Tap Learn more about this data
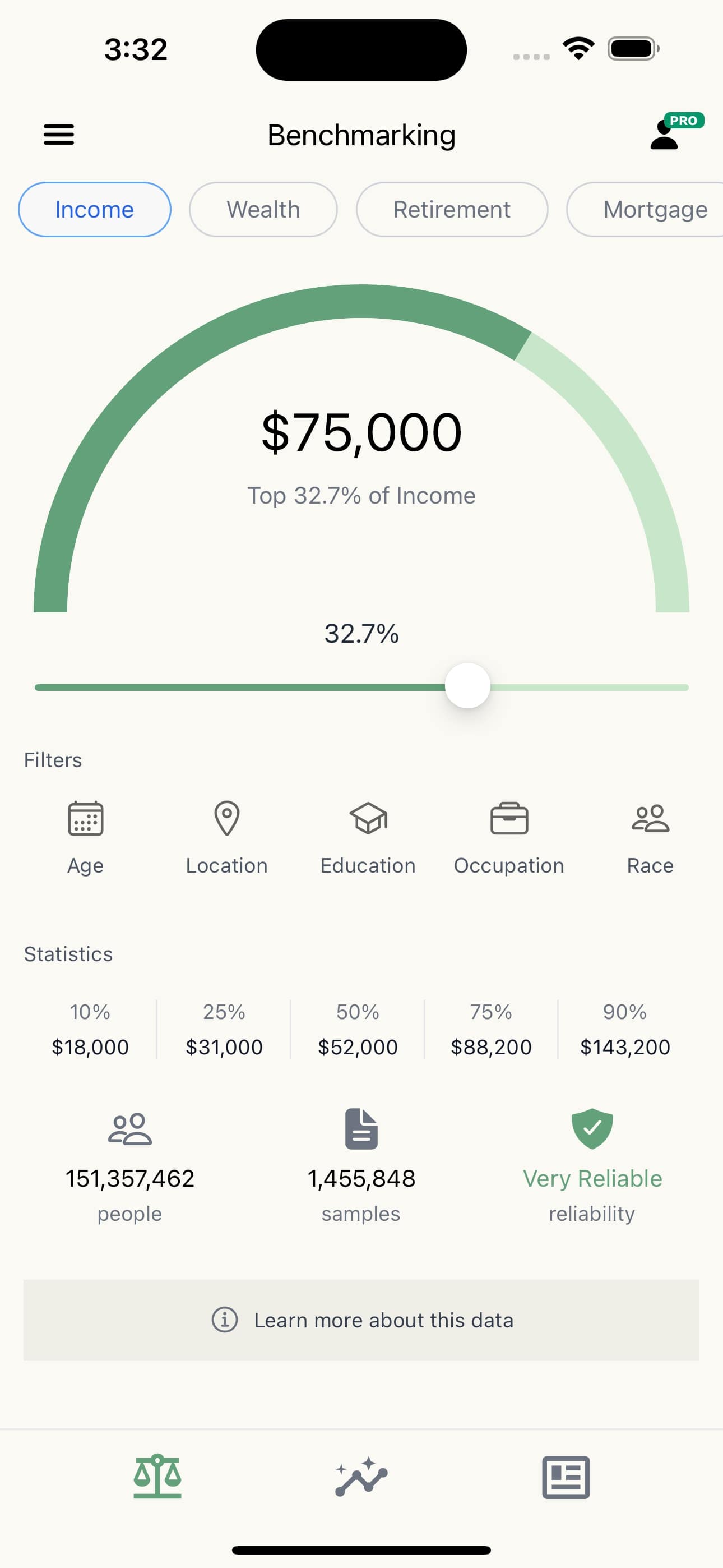Viewport: 723px width, 1568px height. (361, 1320)
